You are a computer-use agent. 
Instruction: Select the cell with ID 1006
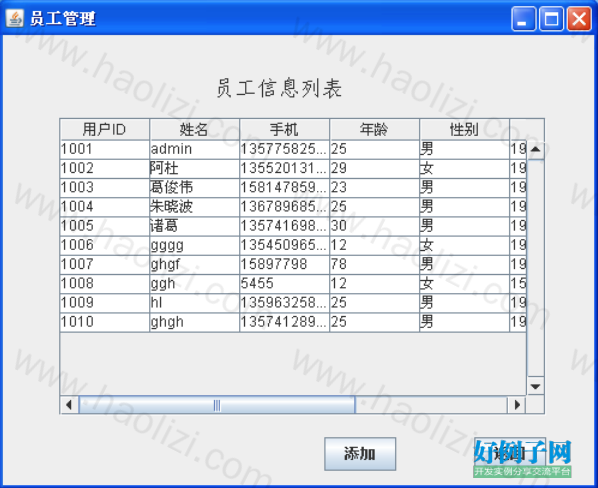tap(104, 246)
